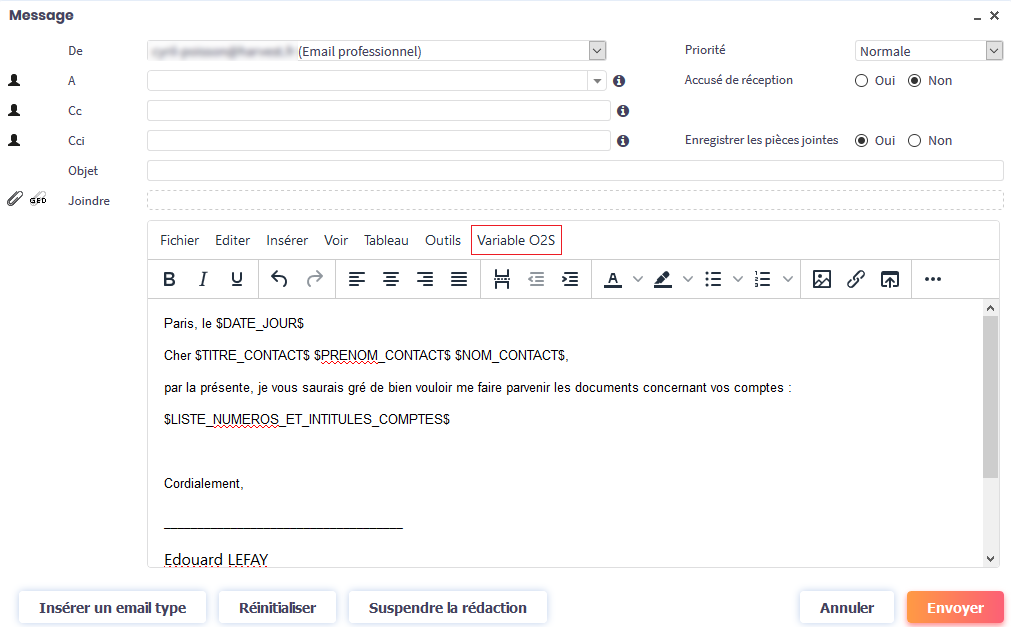Click the undo arrow icon
Image resolution: width=1011 pixels, height=627 pixels.
[x=279, y=280]
